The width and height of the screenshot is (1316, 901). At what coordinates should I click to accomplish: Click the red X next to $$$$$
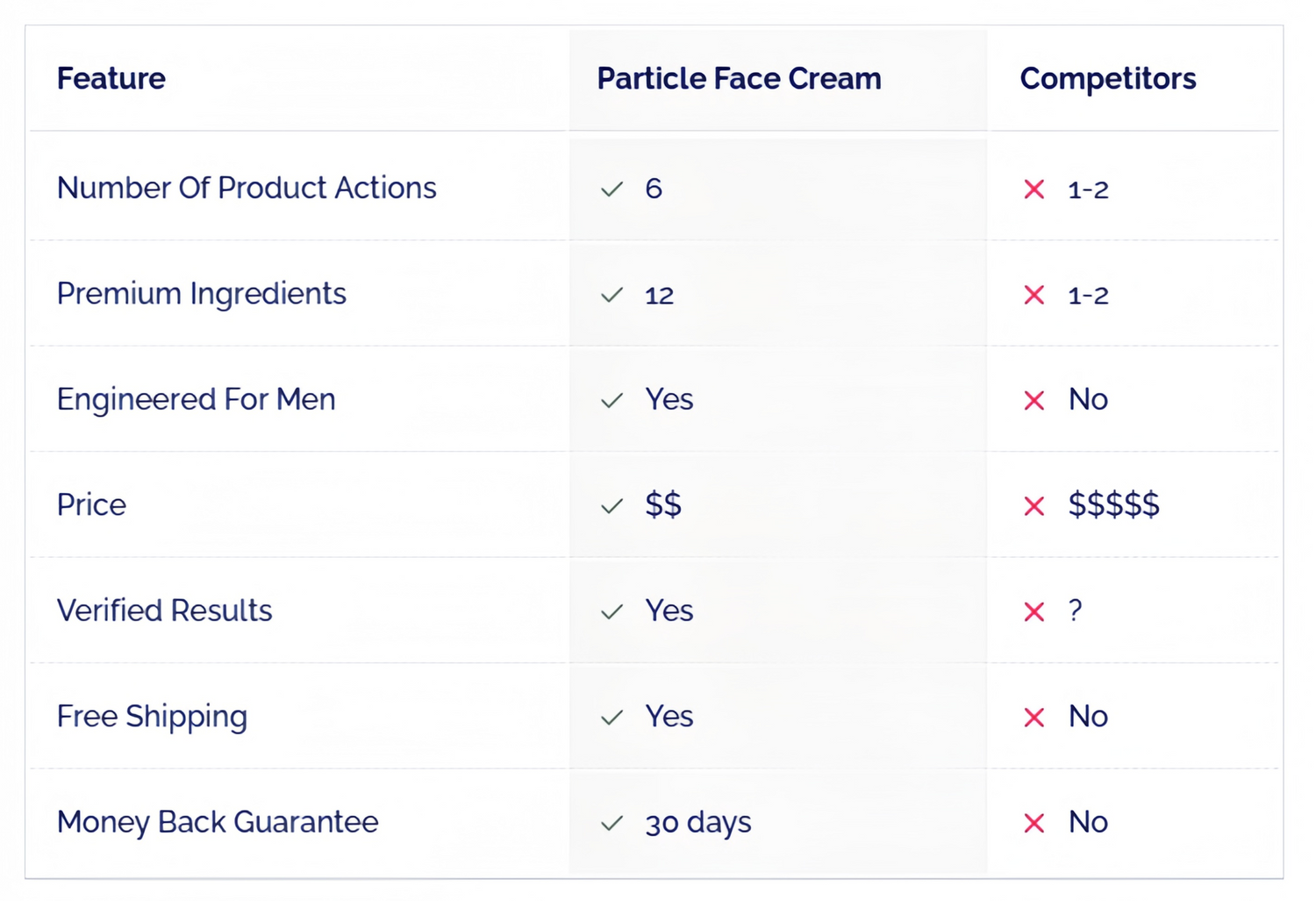1034,506
